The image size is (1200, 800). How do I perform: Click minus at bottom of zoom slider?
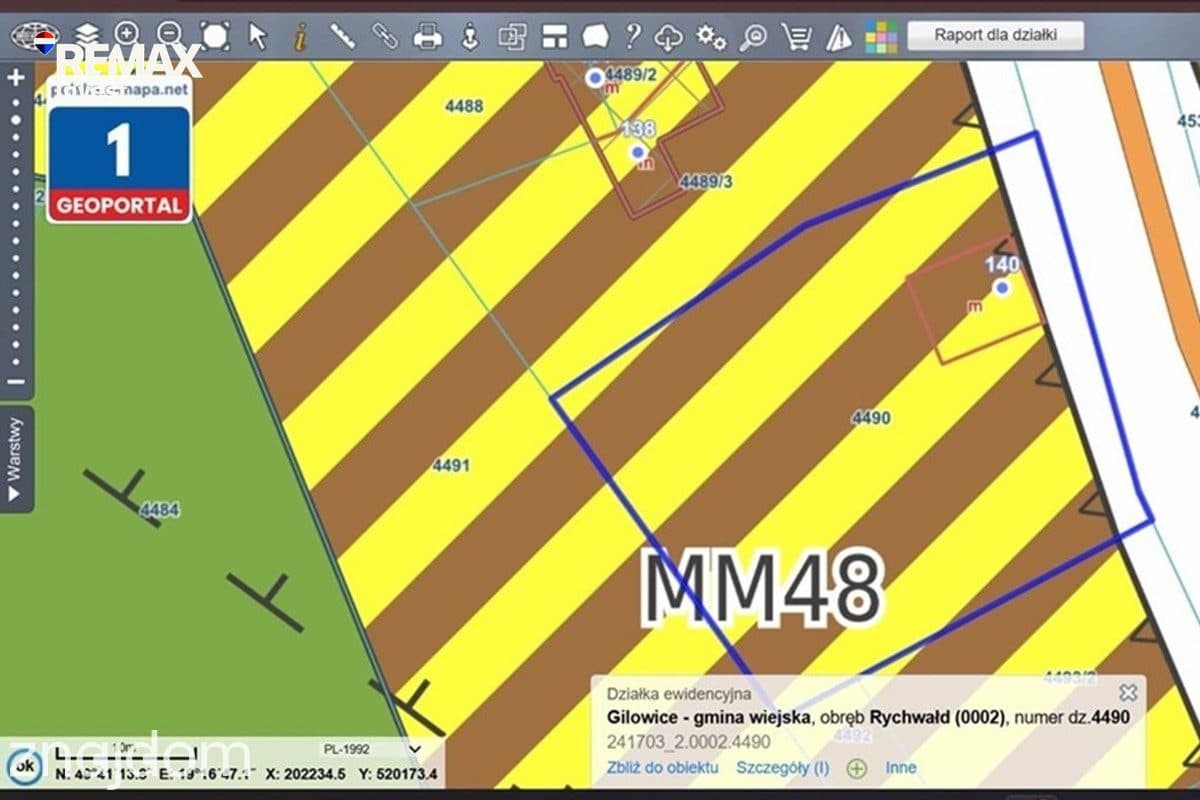[16, 382]
